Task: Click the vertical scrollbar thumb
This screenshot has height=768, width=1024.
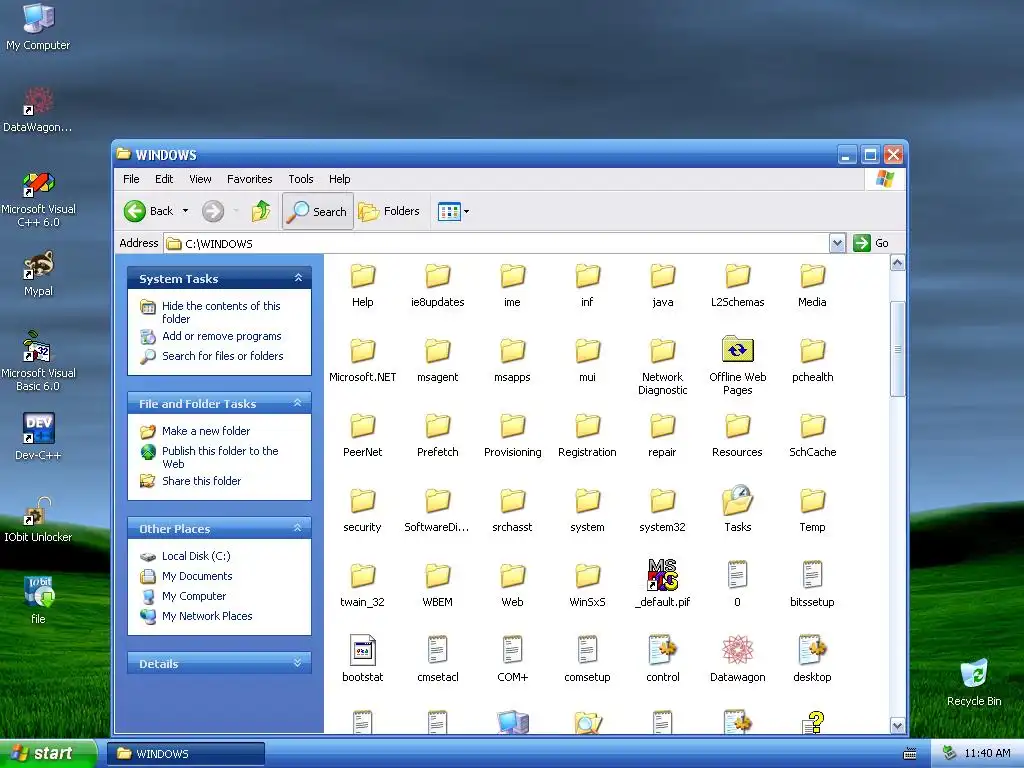Action: [x=897, y=349]
